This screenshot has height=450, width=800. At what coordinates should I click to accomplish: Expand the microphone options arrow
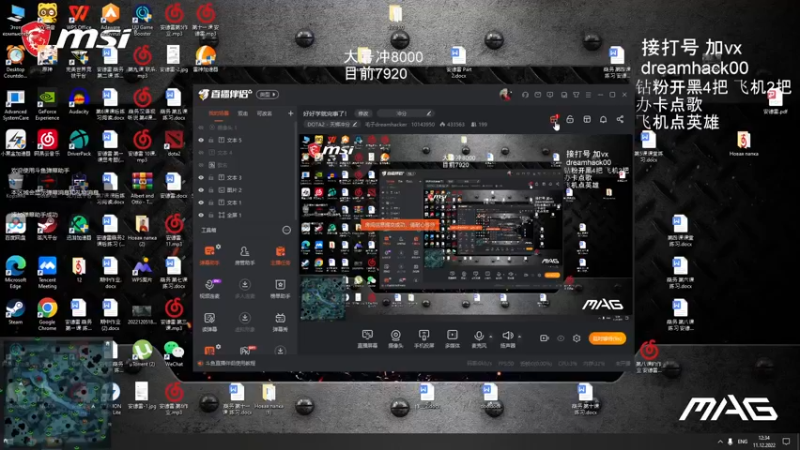click(x=491, y=337)
